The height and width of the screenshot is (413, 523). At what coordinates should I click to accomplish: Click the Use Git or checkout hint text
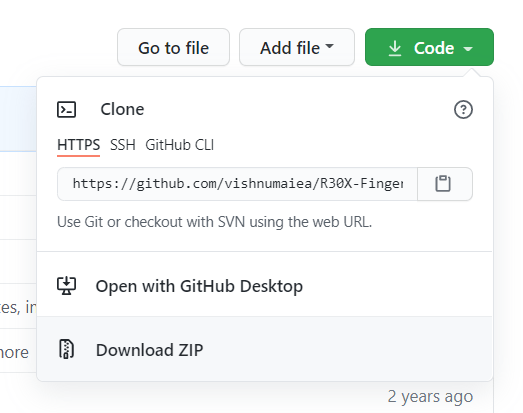pyautogui.click(x=214, y=222)
